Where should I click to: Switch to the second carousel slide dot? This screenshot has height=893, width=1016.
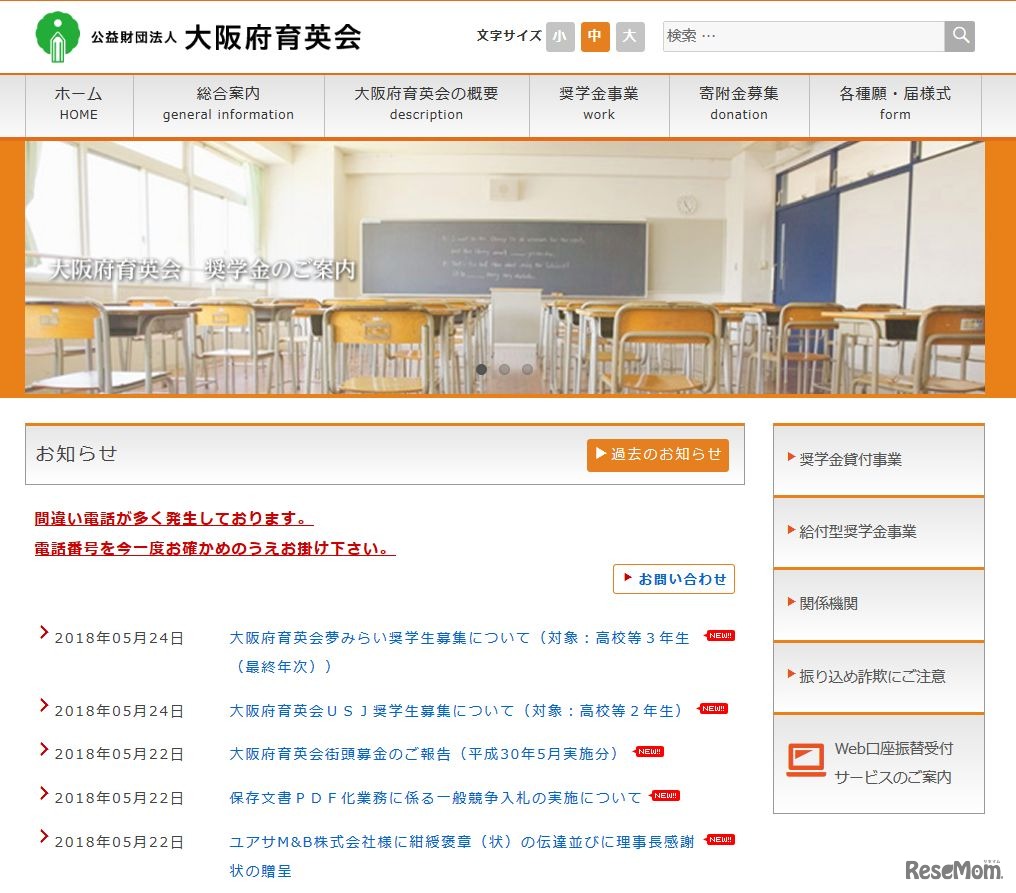point(504,369)
